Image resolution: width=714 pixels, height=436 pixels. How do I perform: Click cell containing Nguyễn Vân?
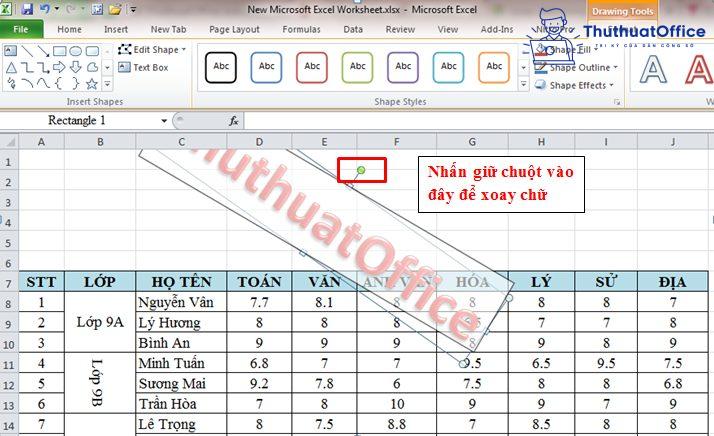pos(181,302)
